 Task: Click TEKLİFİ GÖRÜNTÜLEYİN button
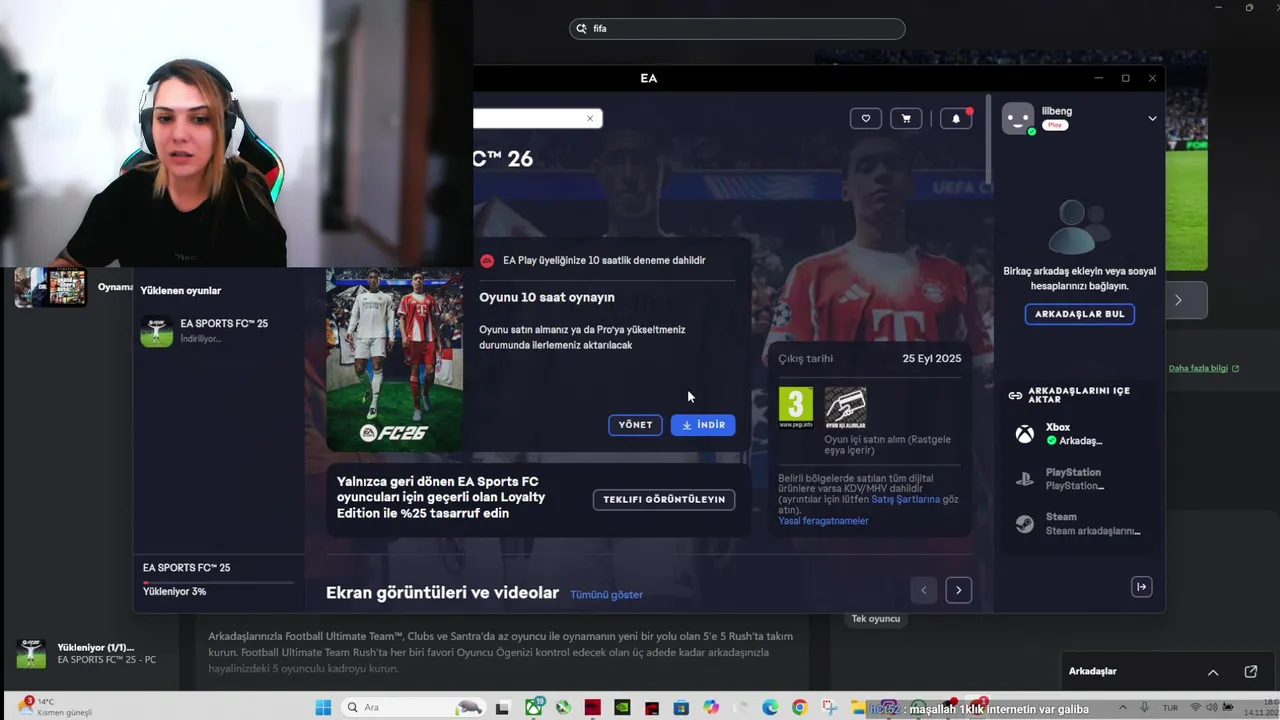click(x=664, y=499)
